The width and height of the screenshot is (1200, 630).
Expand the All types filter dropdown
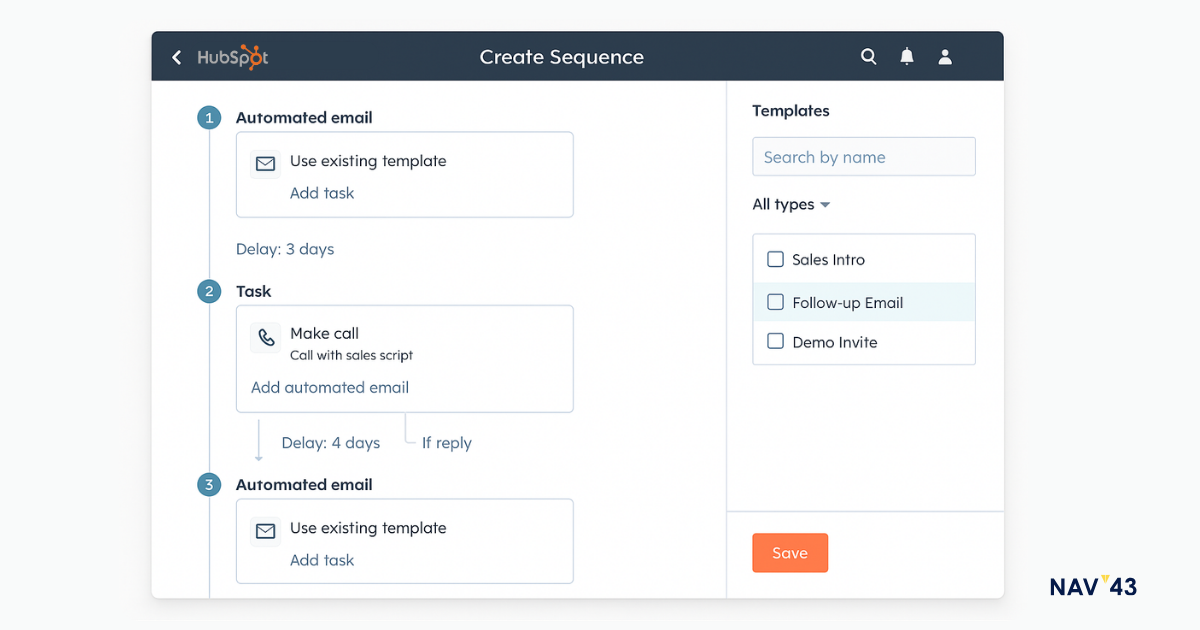(x=791, y=205)
